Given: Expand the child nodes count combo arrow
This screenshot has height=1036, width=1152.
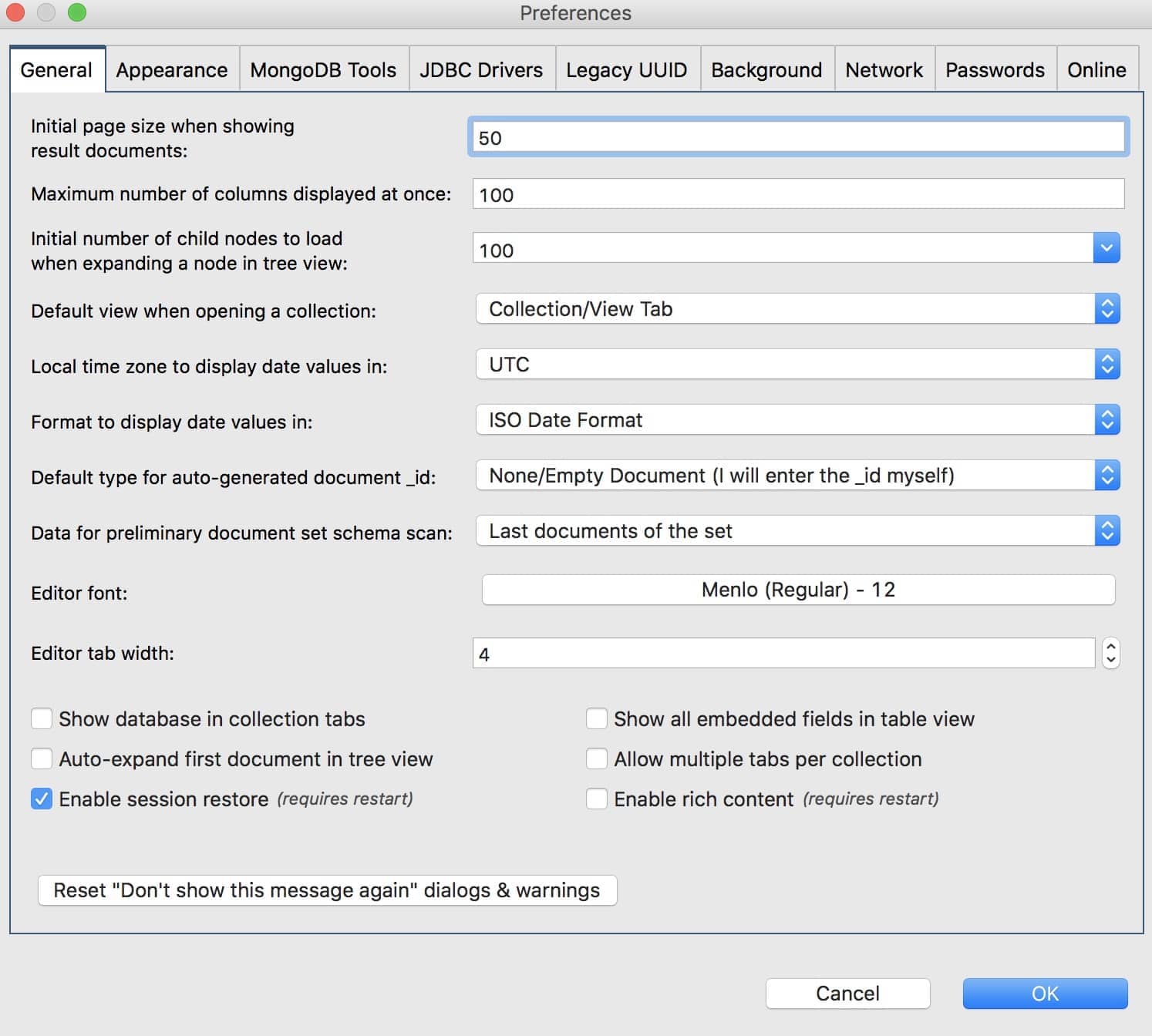Looking at the screenshot, I should 1107,248.
